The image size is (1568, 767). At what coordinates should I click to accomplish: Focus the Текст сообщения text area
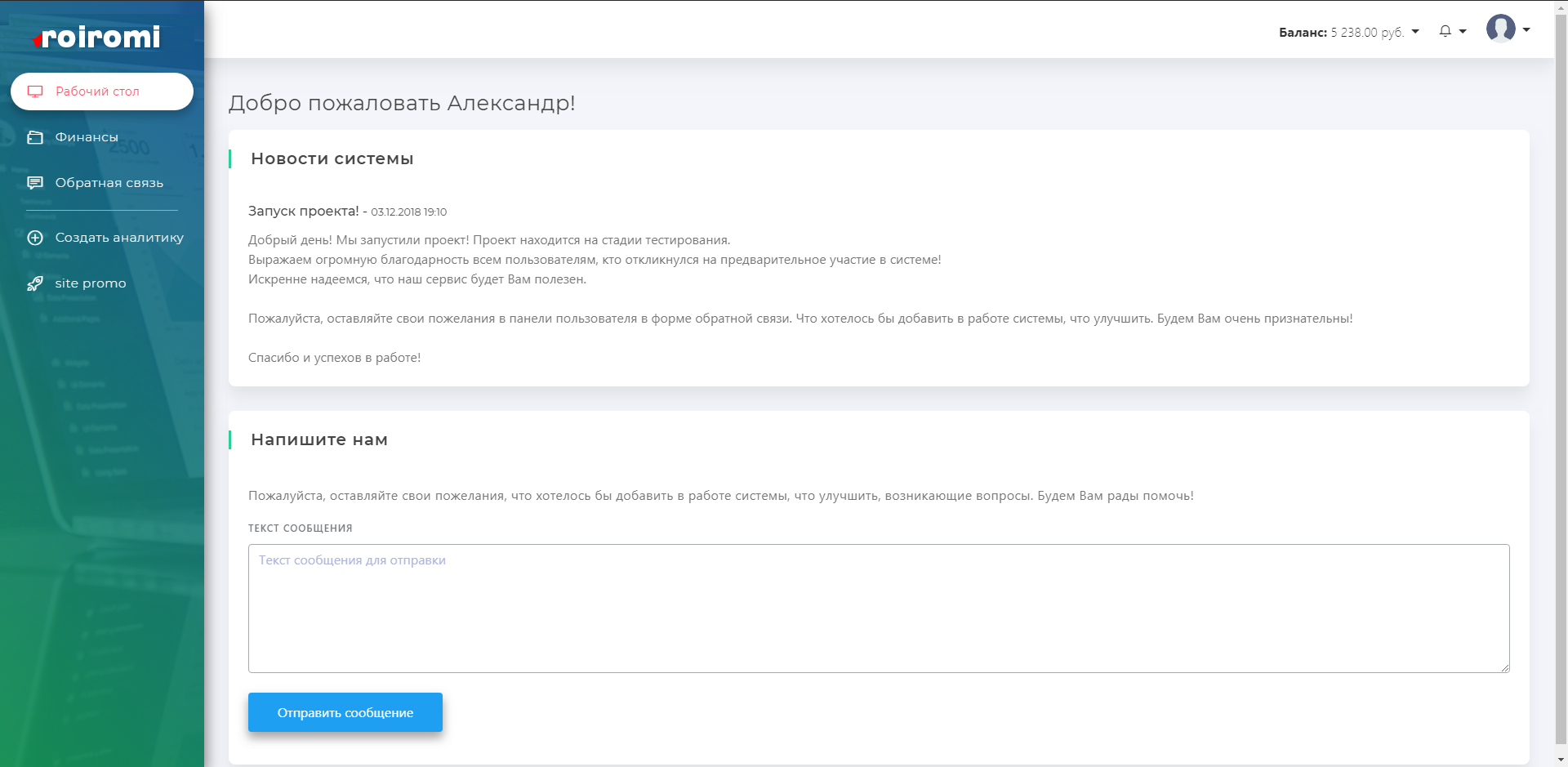click(x=878, y=608)
